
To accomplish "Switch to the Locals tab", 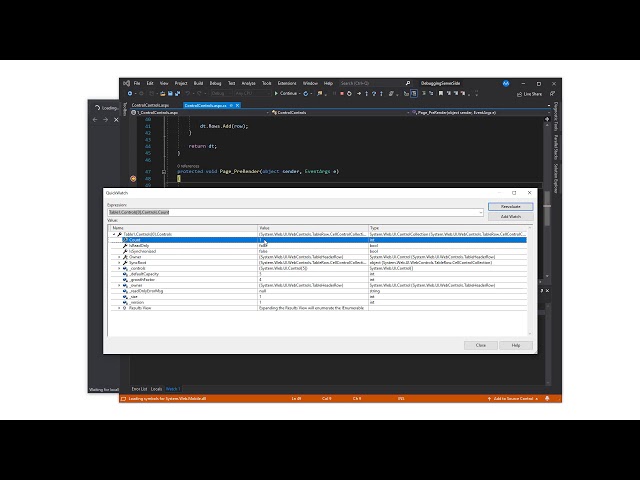I will (156, 388).
